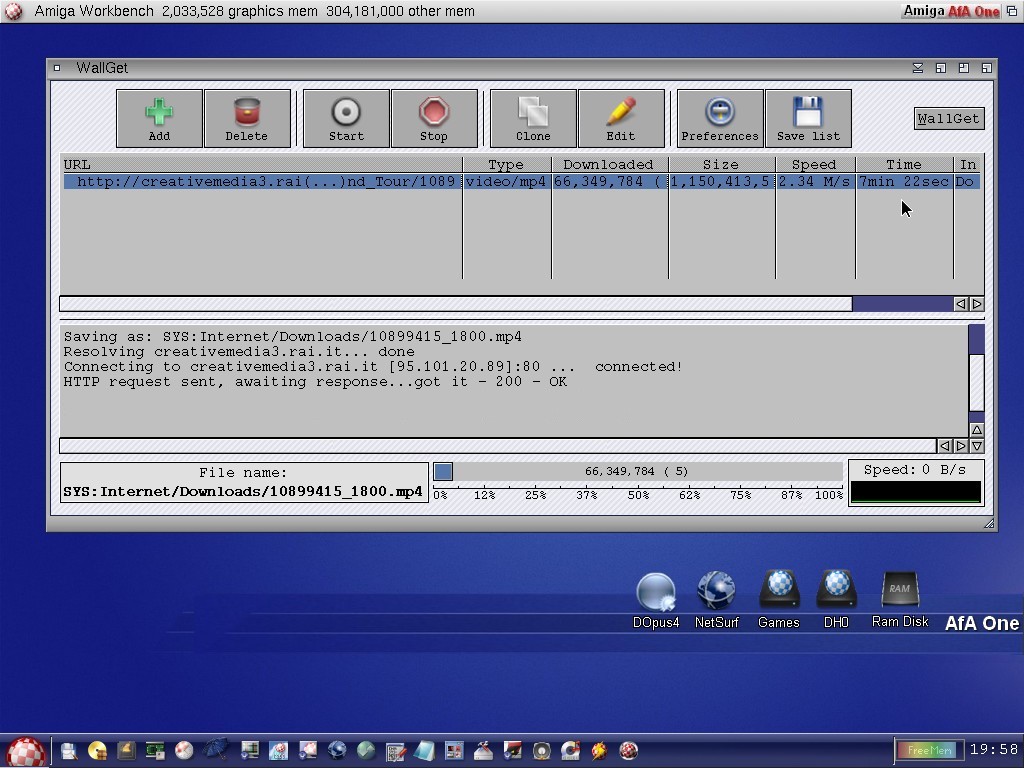Viewport: 1024px width, 768px height.
Task: Click the Downloaded column header
Action: (608, 164)
